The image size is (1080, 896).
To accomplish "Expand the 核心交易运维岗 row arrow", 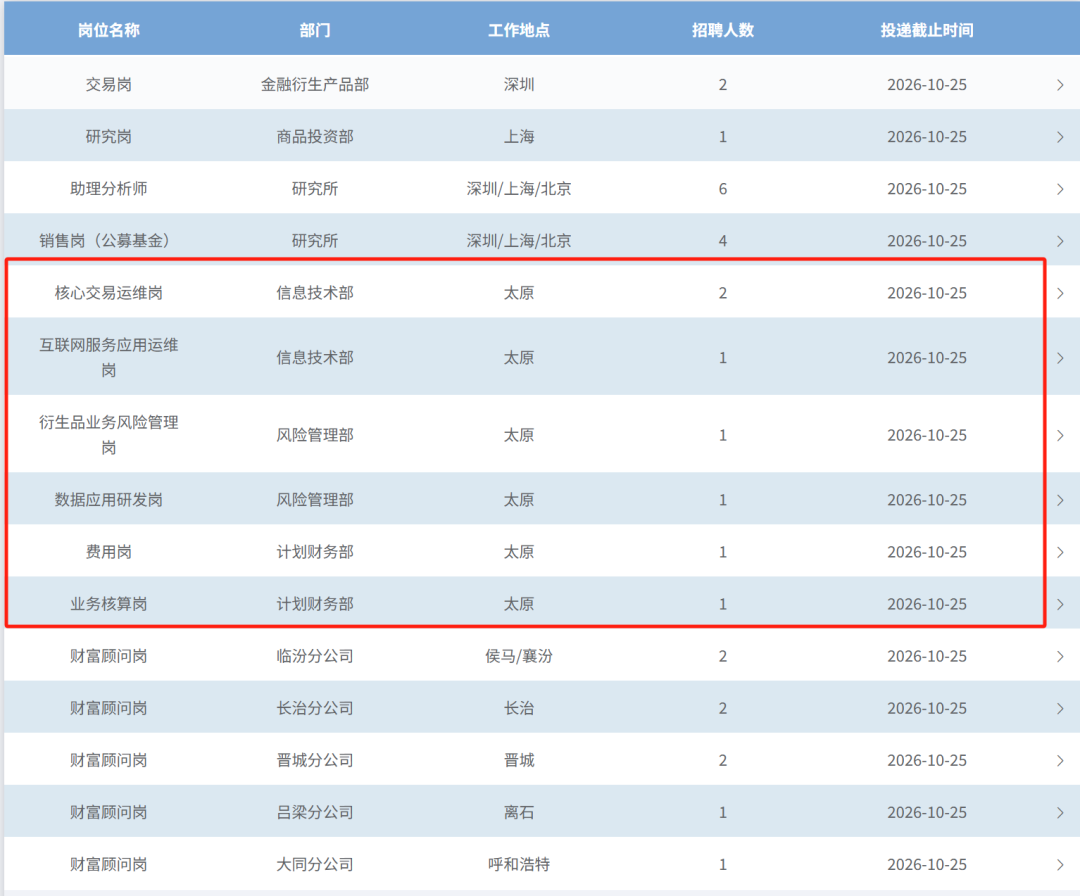I will tap(1060, 293).
